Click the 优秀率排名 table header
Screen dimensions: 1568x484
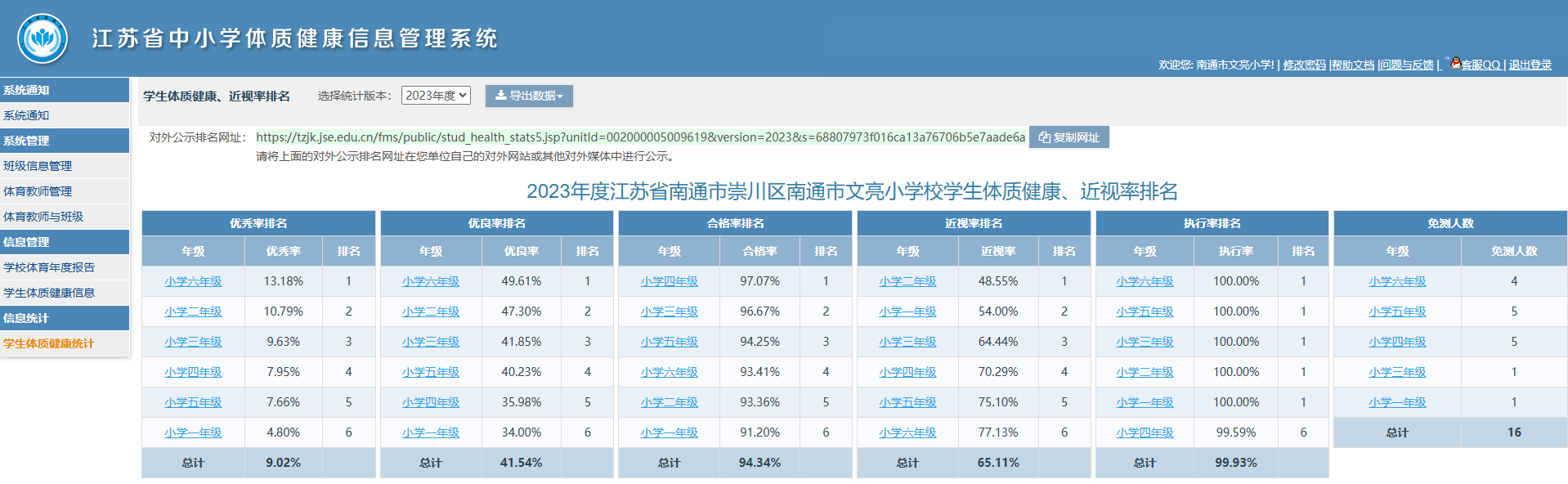(258, 223)
